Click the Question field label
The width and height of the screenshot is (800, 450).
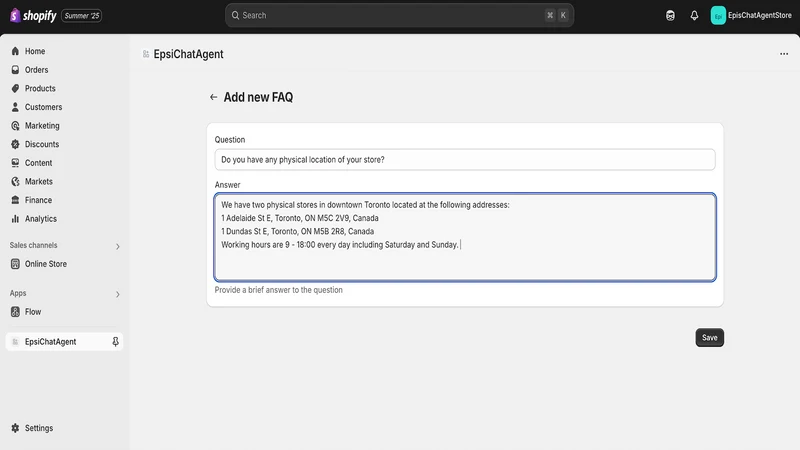(x=230, y=140)
